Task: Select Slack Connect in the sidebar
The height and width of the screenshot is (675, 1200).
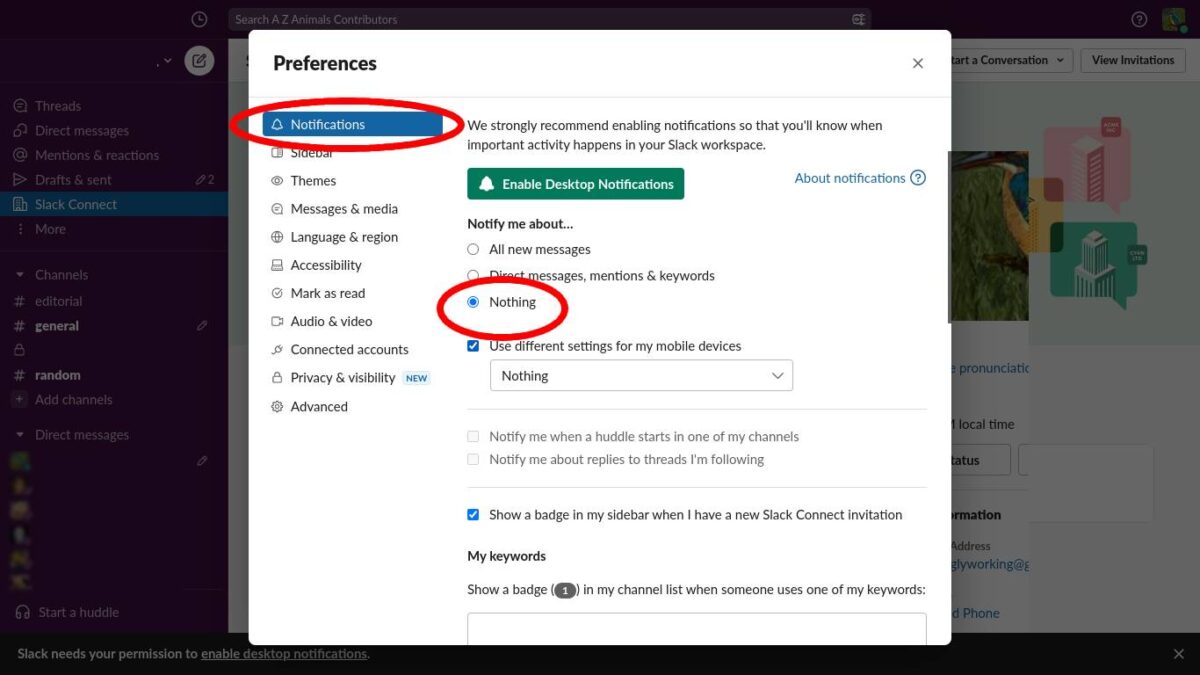Action: 114,204
